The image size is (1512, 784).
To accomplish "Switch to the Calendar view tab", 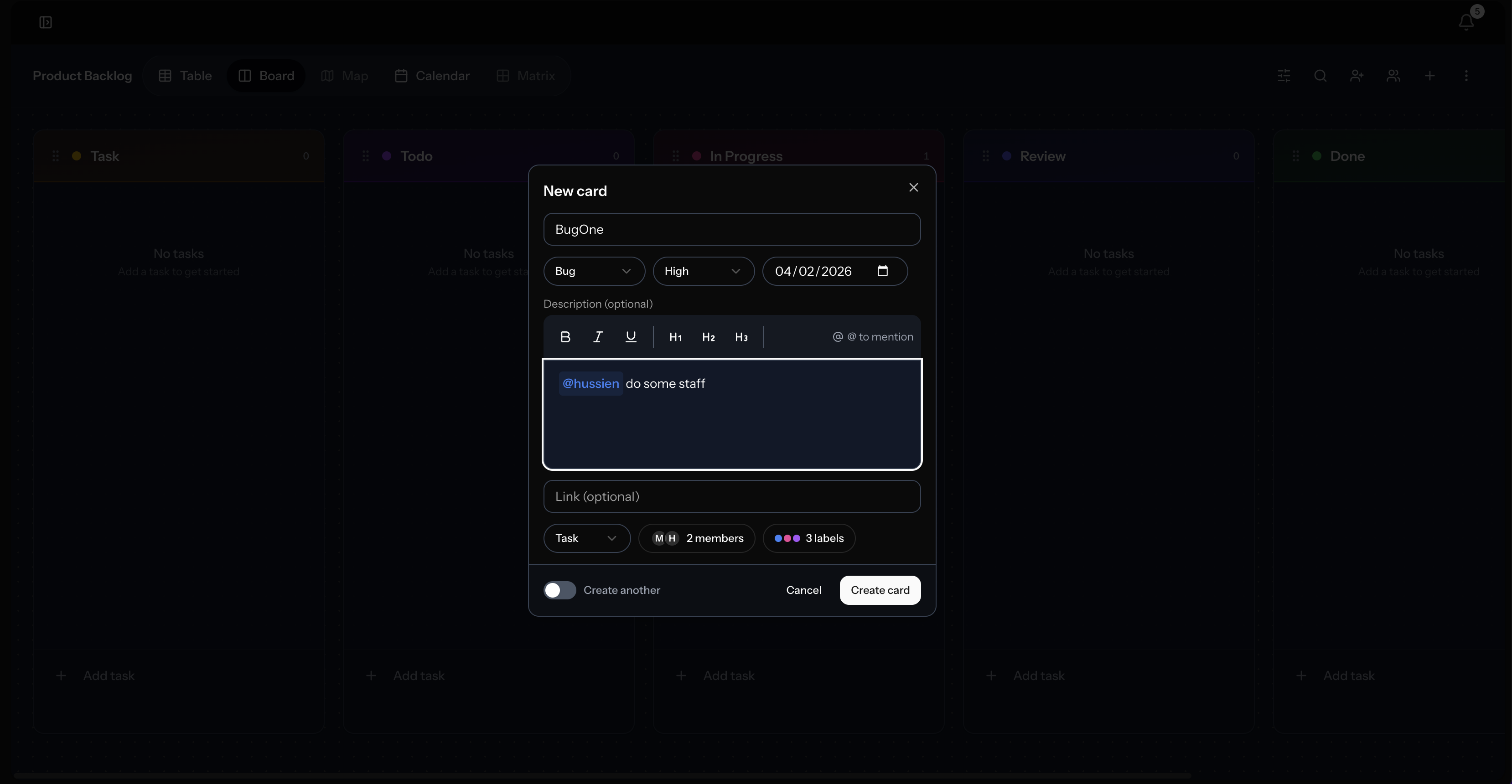I will point(432,76).
